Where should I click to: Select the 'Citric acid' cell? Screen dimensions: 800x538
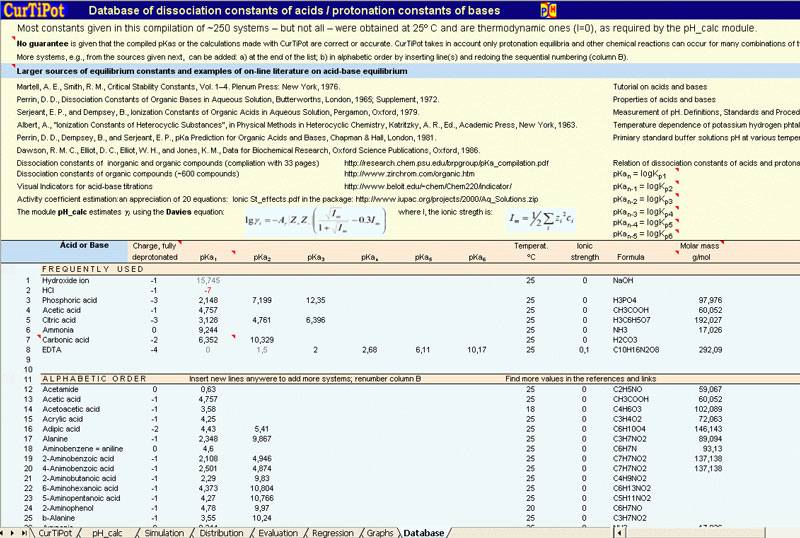click(x=59, y=321)
